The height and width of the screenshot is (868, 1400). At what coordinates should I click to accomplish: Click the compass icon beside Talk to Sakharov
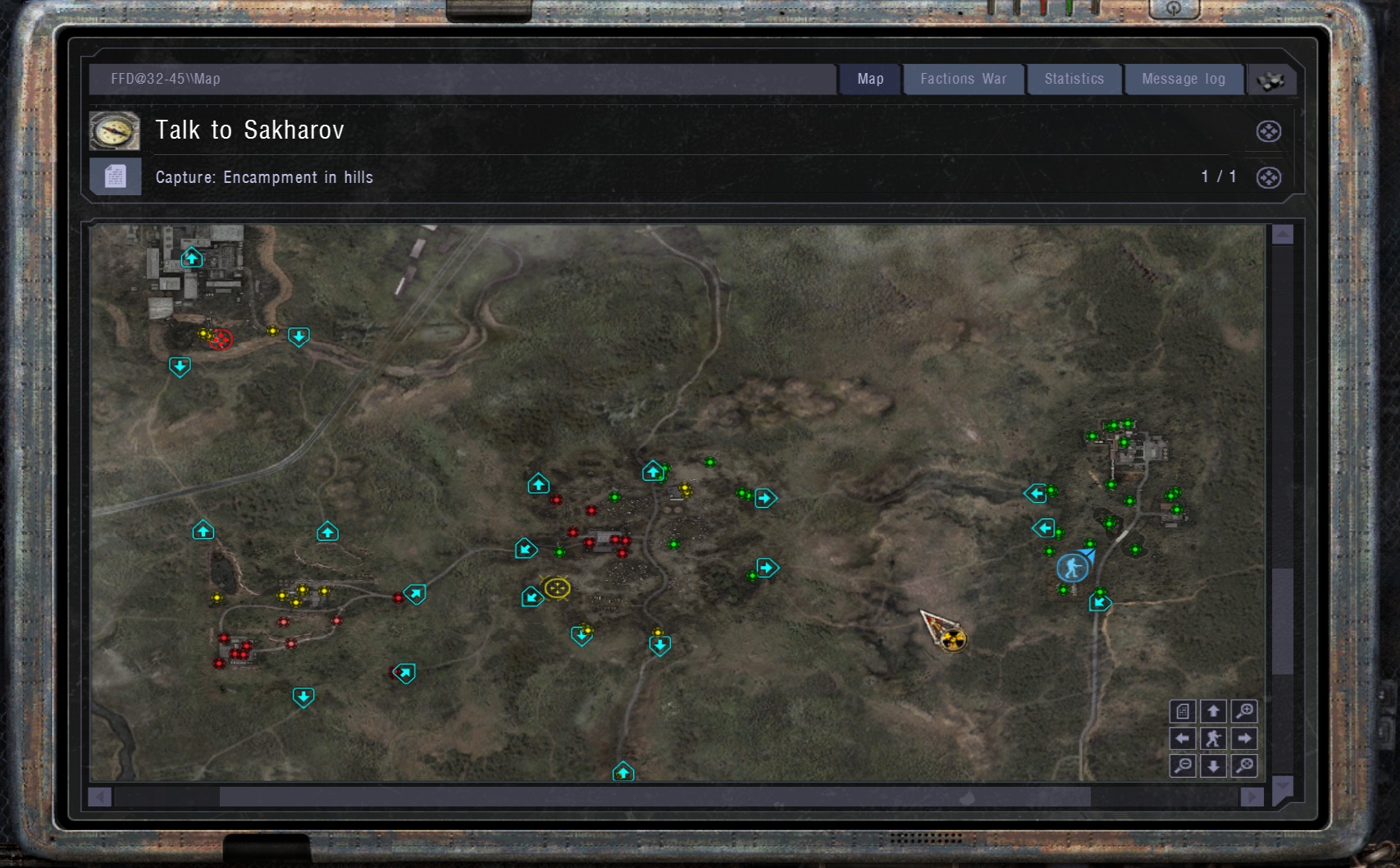114,130
